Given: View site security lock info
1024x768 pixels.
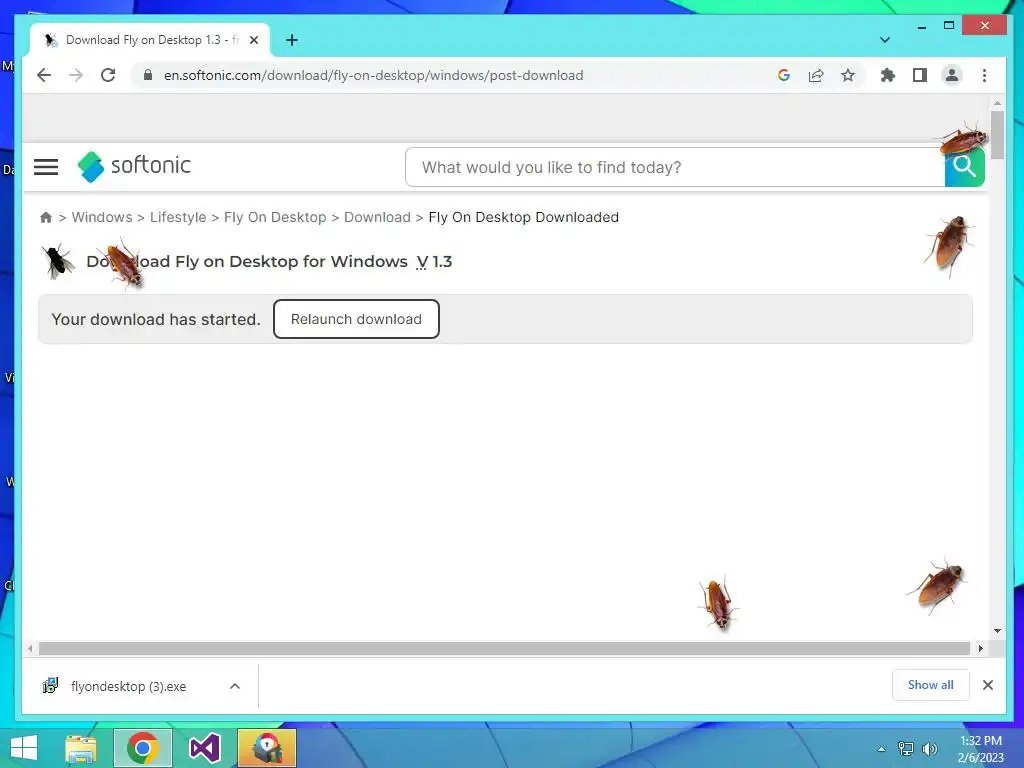Looking at the screenshot, I should click(x=148, y=75).
